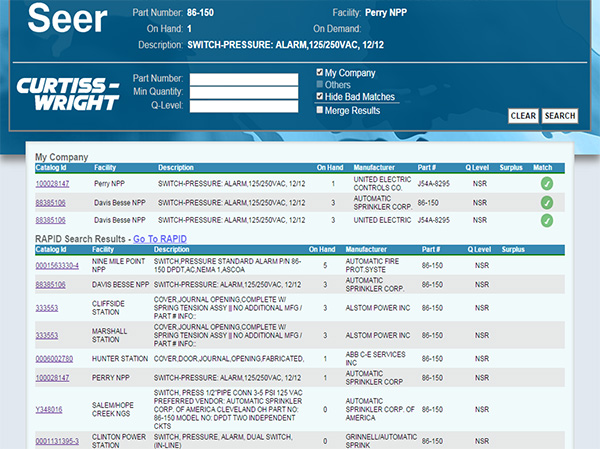Open catalog 88385106 in the UNITED ELECTRIC Davis Besse row
Viewport: 600px width, 449px height.
[51, 220]
